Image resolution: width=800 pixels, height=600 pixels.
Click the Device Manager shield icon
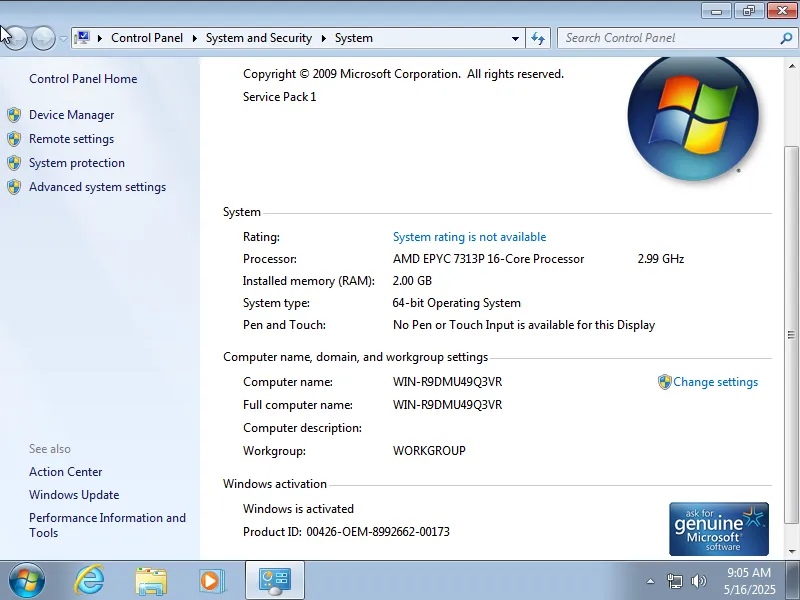(14, 115)
